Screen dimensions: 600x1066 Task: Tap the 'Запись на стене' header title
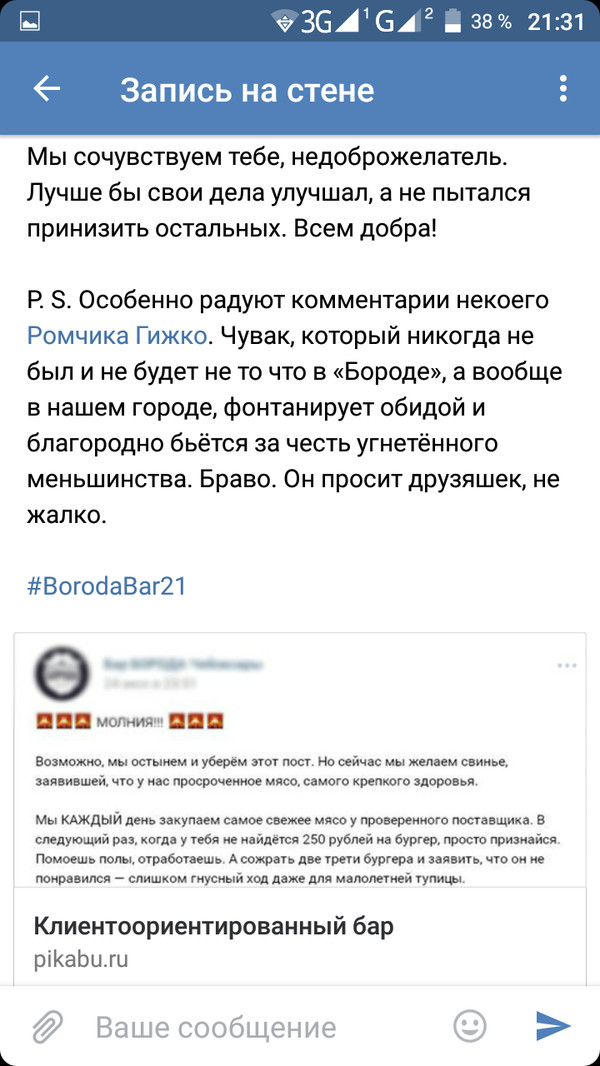coord(247,90)
